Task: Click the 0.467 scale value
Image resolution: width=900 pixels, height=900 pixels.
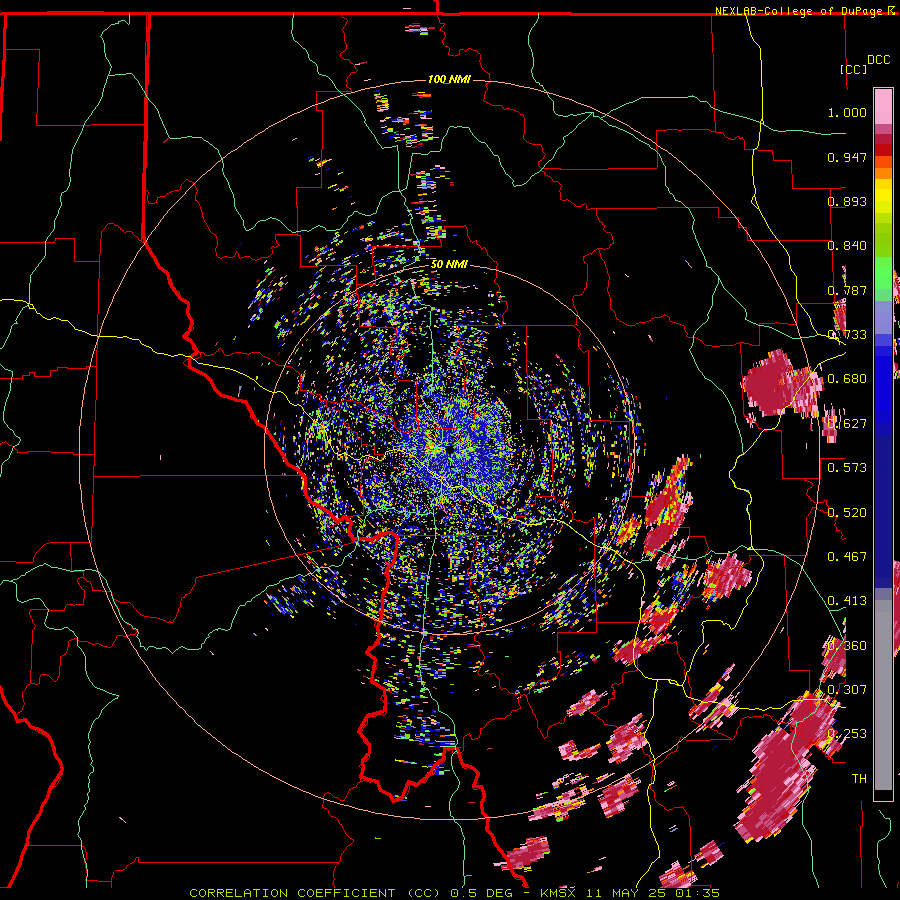Action: (x=847, y=557)
